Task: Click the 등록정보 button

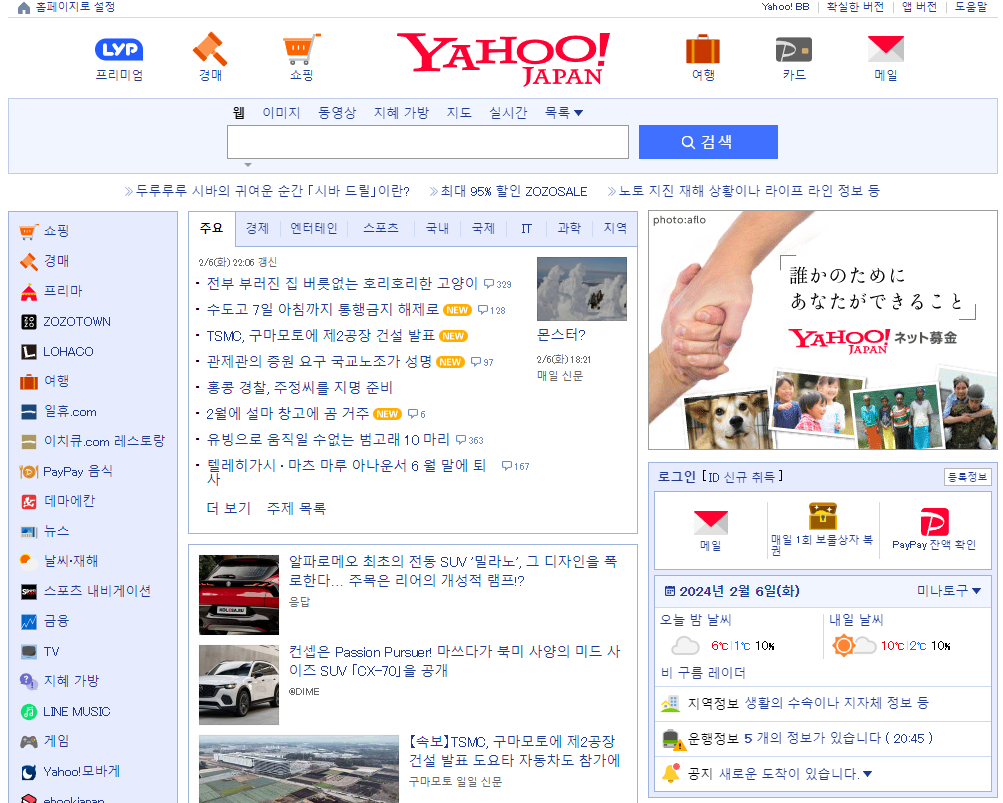Action: pyautogui.click(x=968, y=477)
